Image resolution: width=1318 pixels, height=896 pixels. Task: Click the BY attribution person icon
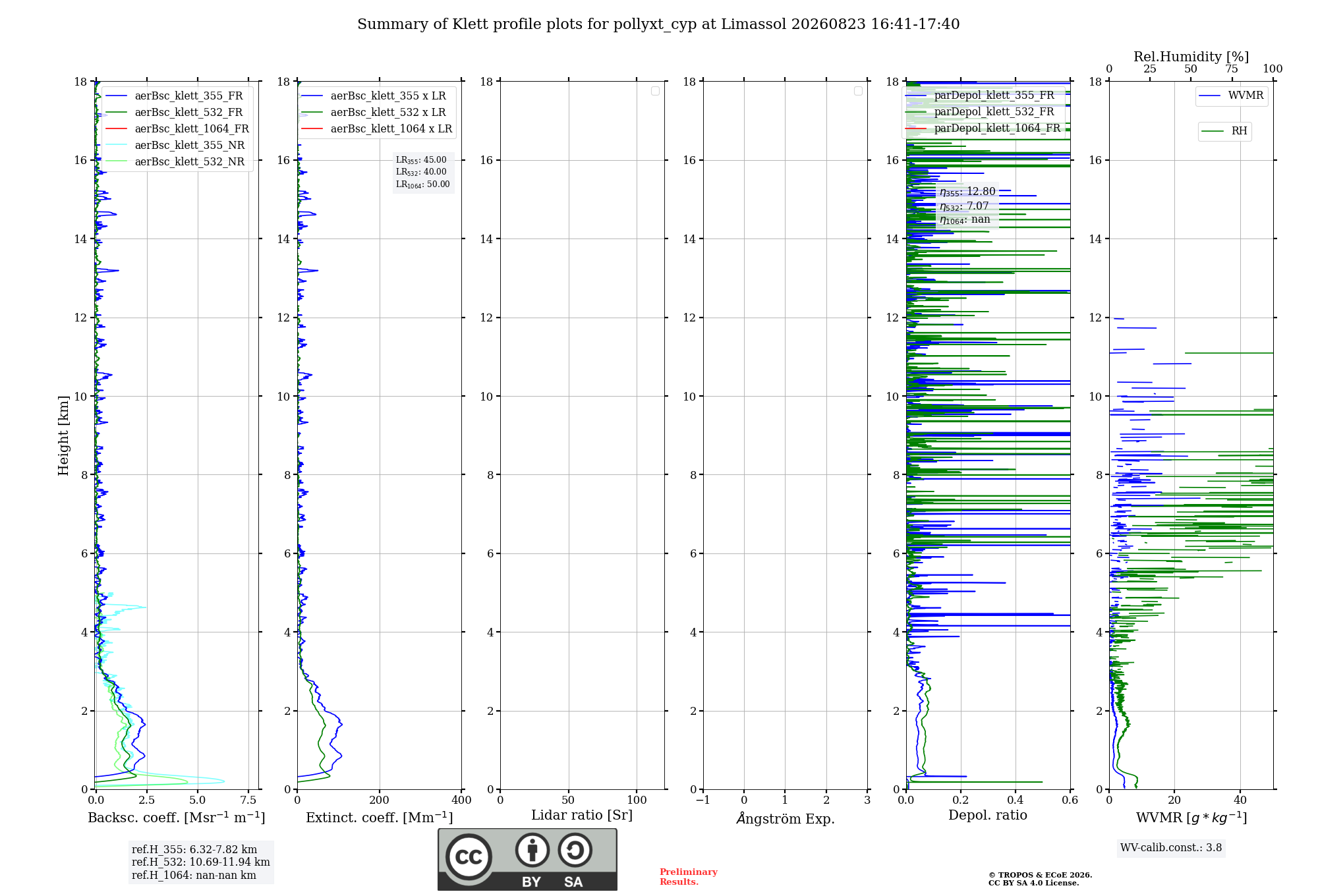[532, 850]
